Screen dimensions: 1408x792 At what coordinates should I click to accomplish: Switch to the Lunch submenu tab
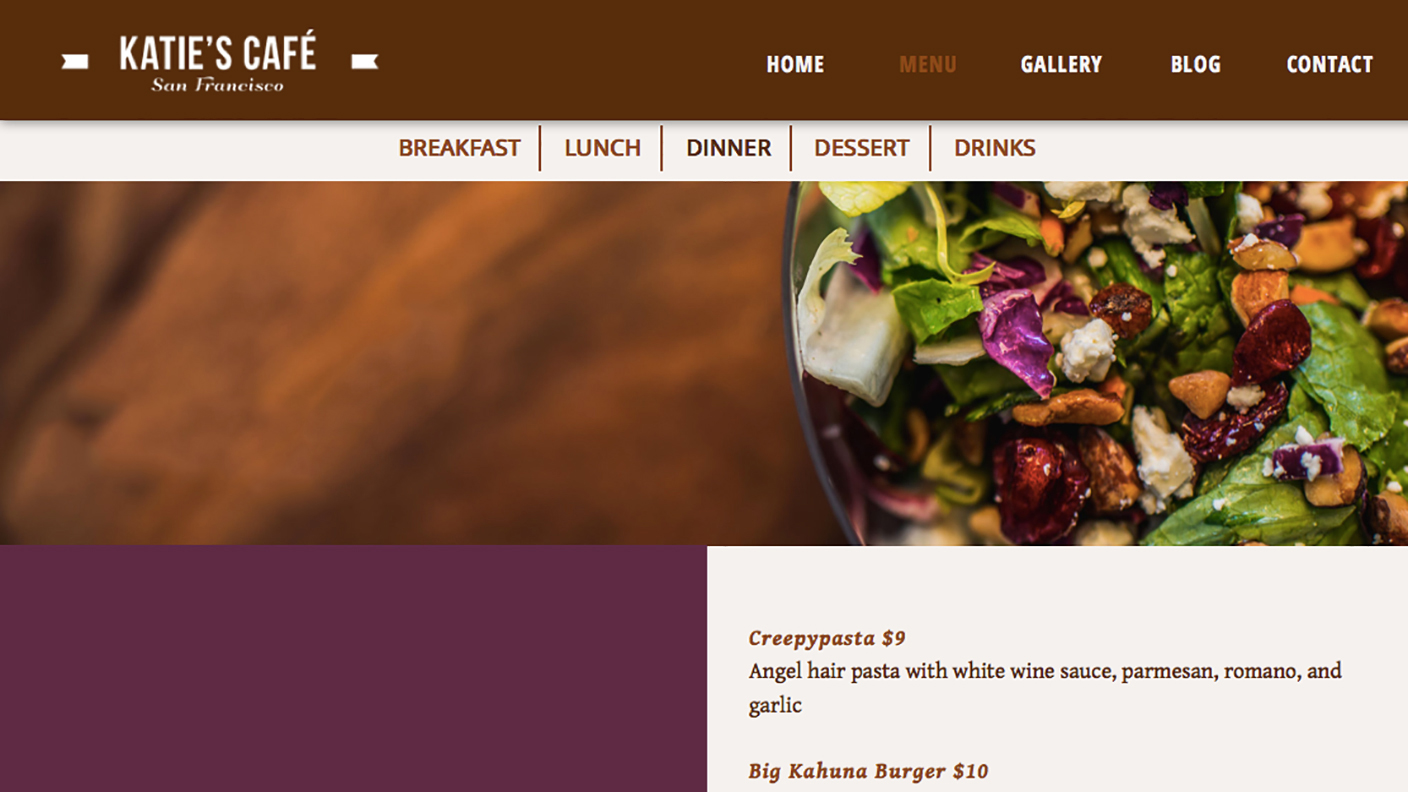pyautogui.click(x=602, y=148)
